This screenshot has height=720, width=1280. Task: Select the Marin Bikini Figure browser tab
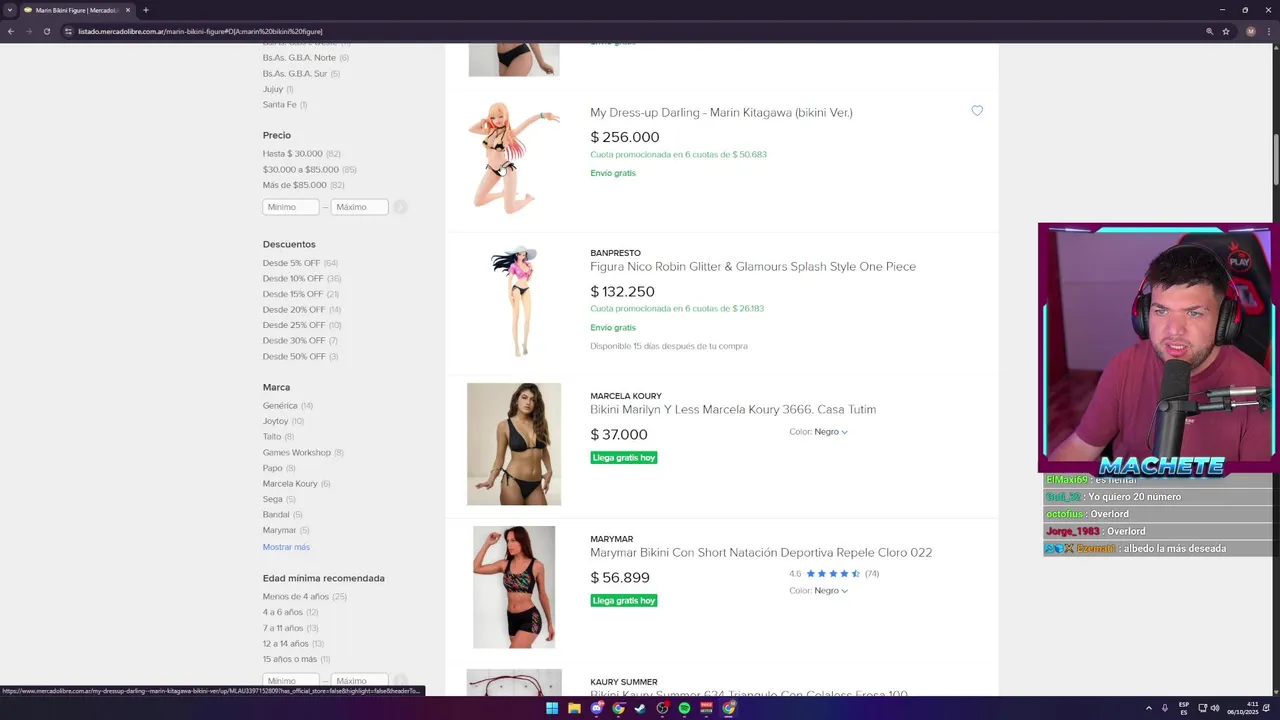tap(77, 10)
